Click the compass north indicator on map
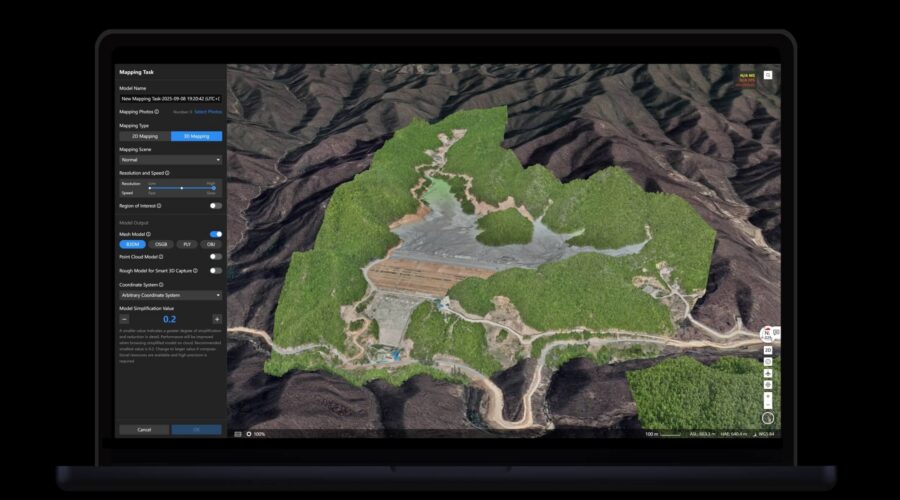This screenshot has width=900, height=500. [767, 333]
